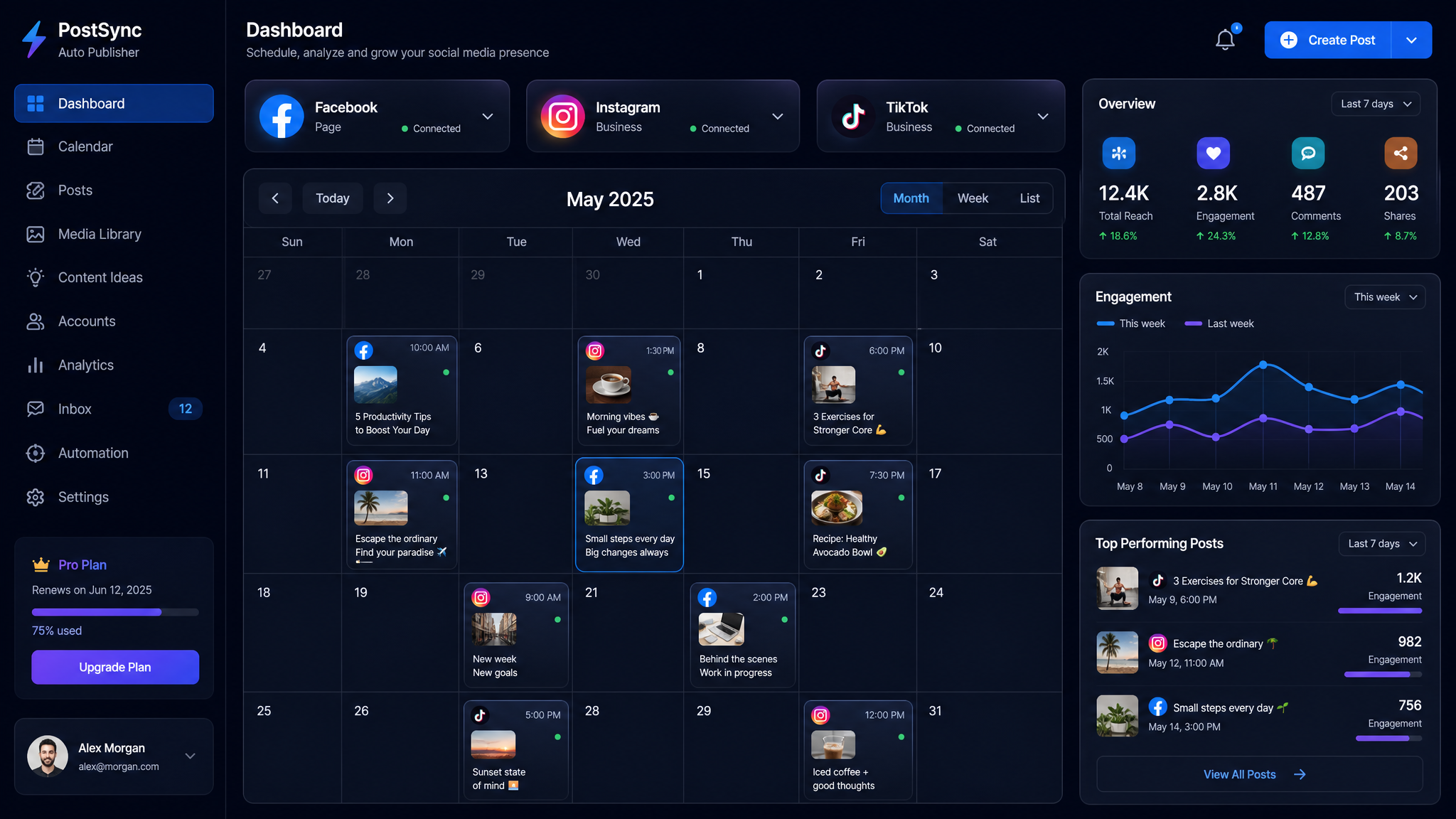Open Behind the scenes post on May 22
The width and height of the screenshot is (1456, 819).
point(743,635)
